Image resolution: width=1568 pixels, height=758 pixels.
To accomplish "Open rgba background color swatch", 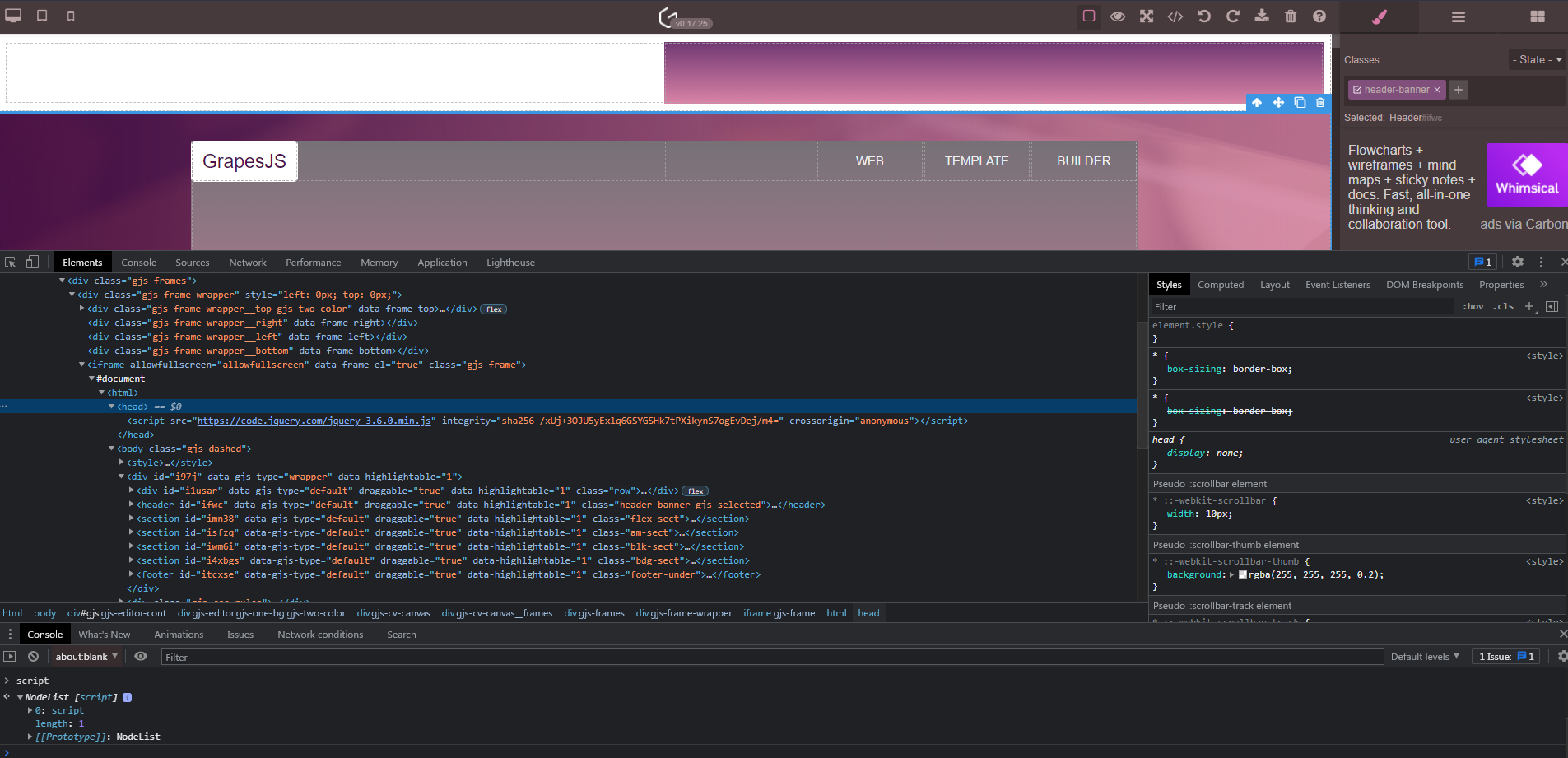I will click(x=1243, y=575).
